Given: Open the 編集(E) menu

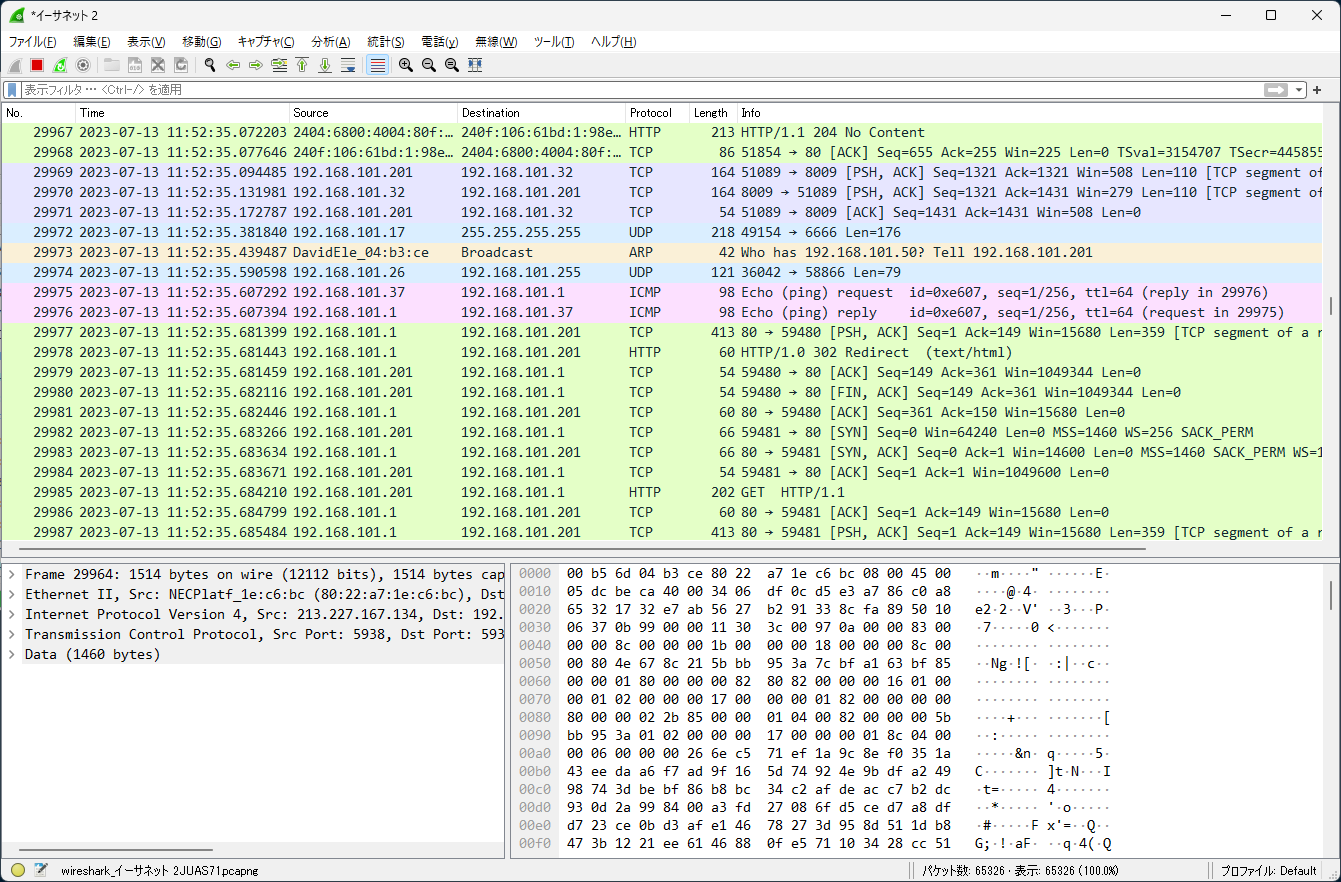Looking at the screenshot, I should pyautogui.click(x=92, y=42).
